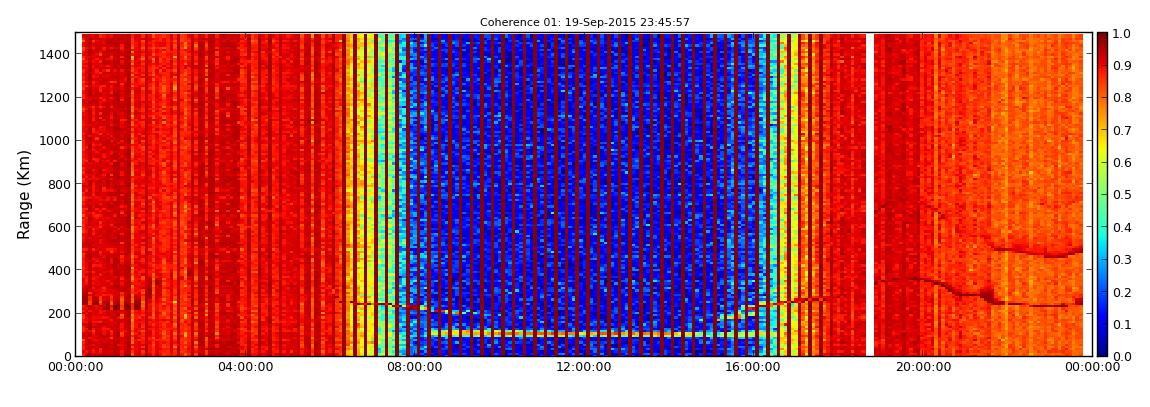Click the colorbar 0.4 tick label
Viewport: 1150px width, 407px height.
tap(1121, 227)
